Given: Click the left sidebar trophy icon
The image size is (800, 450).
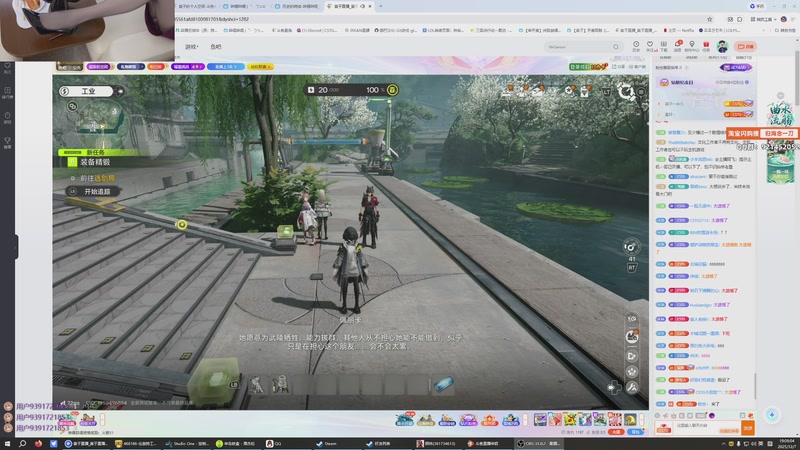Looking at the screenshot, I should (7, 142).
